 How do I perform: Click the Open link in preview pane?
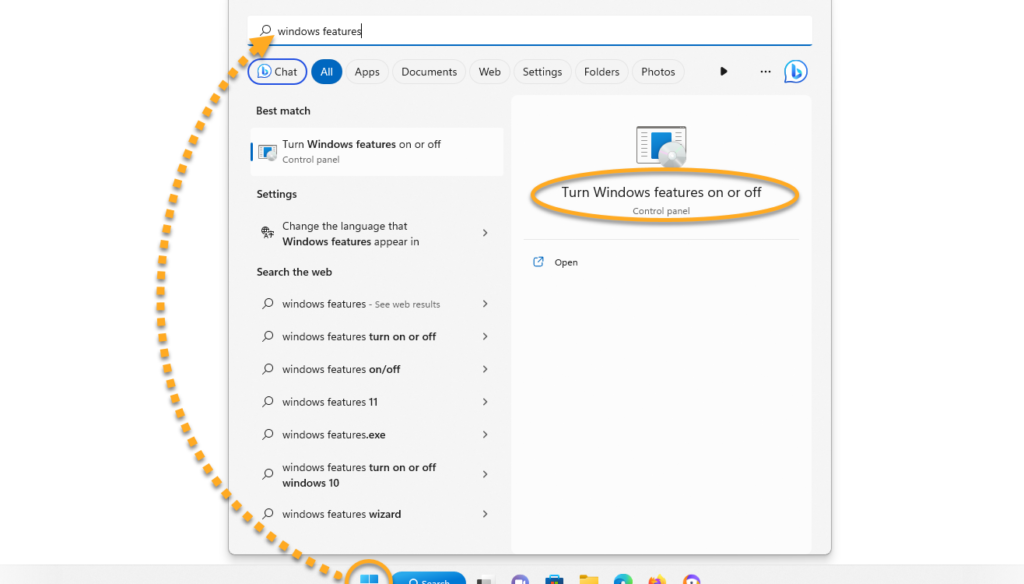coord(566,262)
